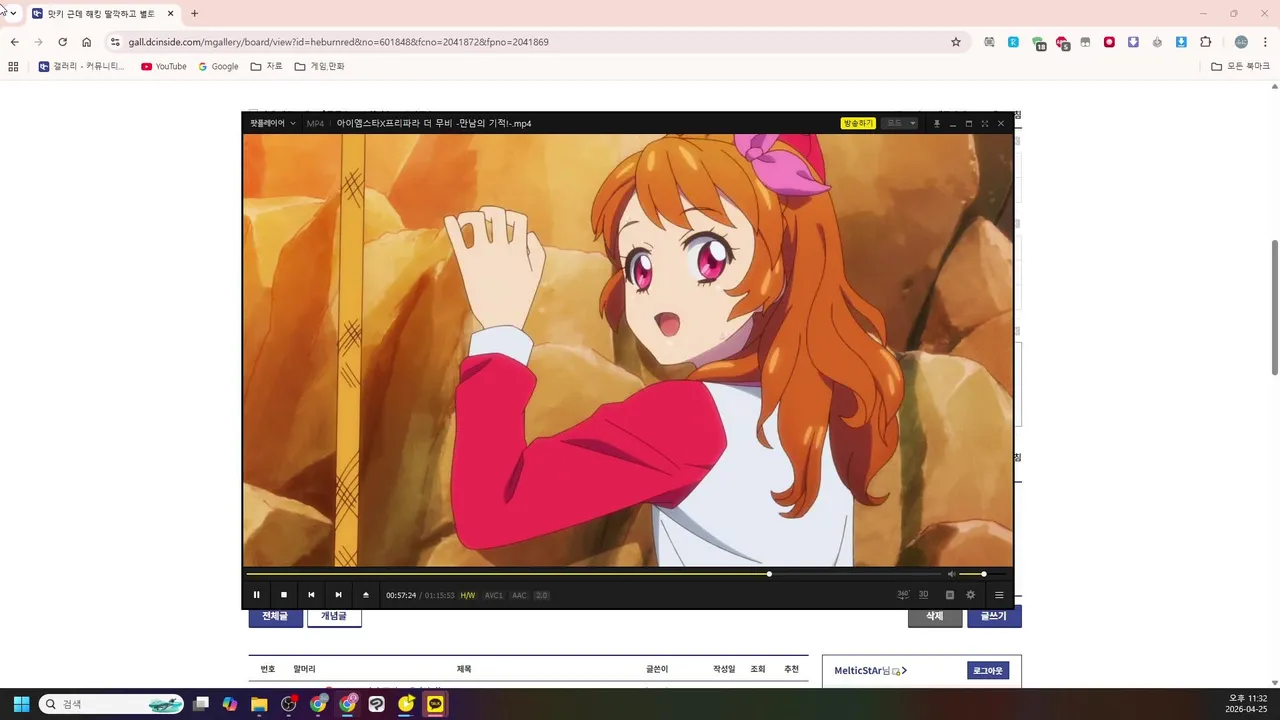1280x720 pixels.
Task: Toggle the 360° video mode icon
Action: (903, 594)
